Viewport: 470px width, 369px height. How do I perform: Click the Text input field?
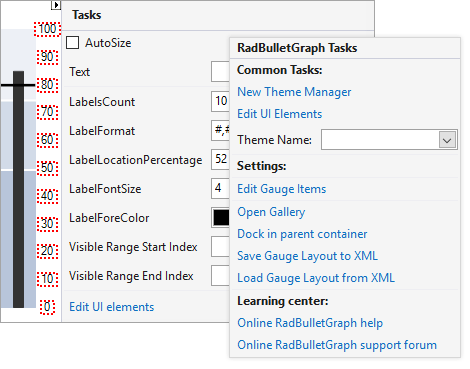[220, 71]
